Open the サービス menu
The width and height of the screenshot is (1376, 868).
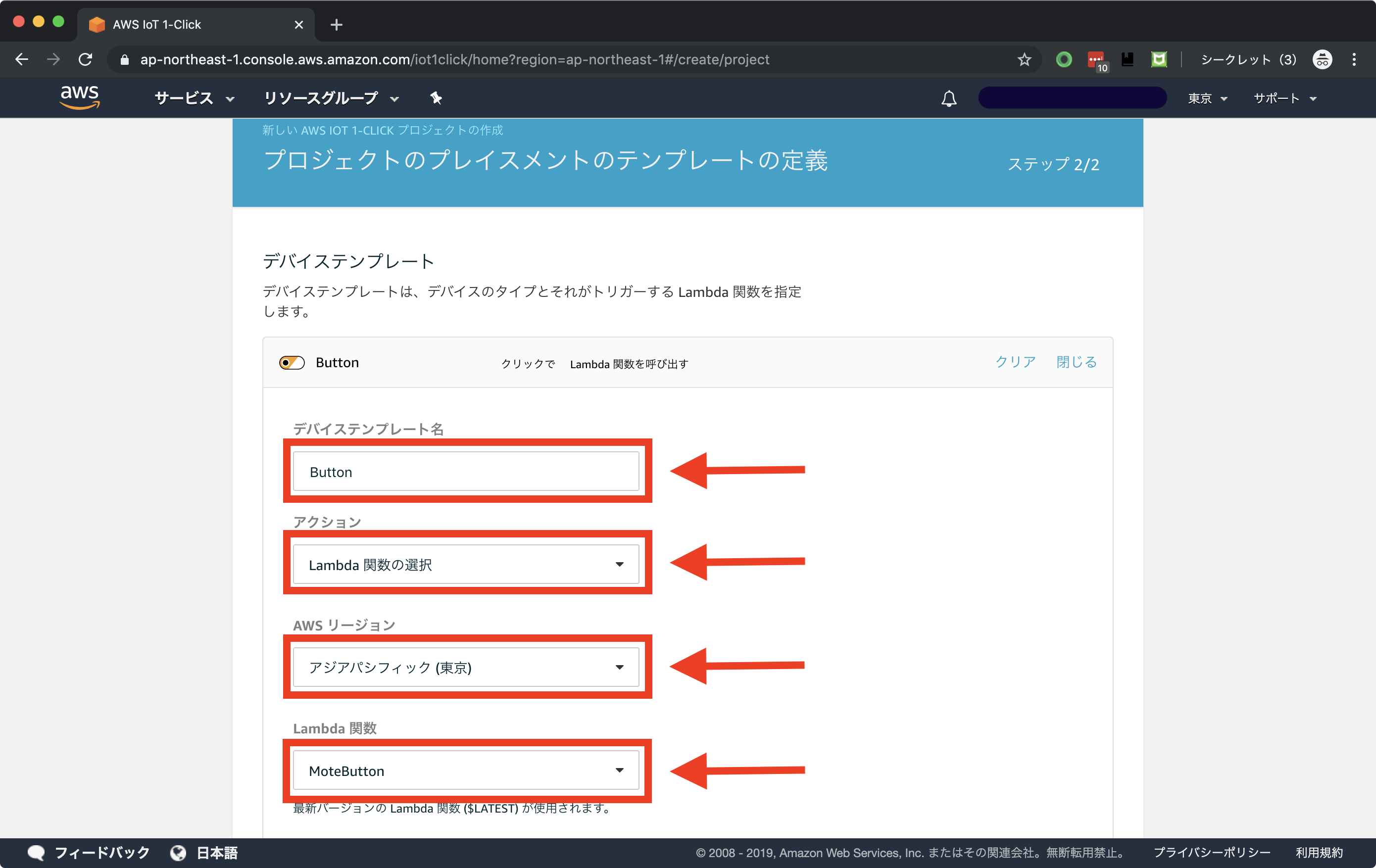point(195,98)
